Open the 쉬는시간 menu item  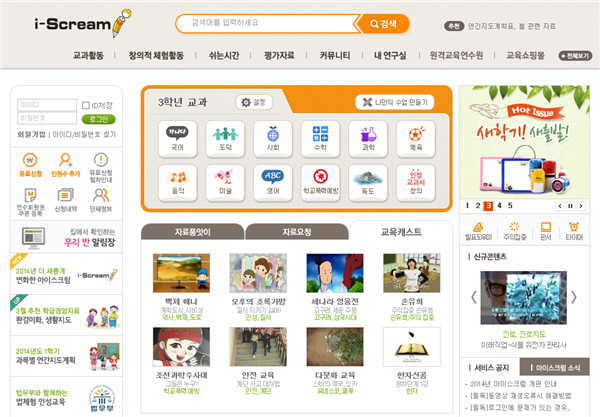click(x=224, y=55)
